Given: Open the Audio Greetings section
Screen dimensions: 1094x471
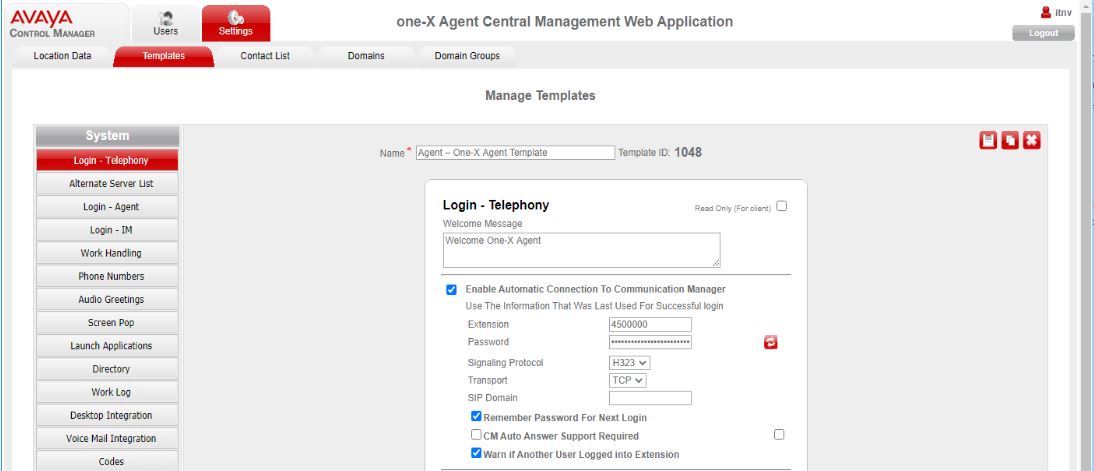Looking at the screenshot, I should coord(107,299).
